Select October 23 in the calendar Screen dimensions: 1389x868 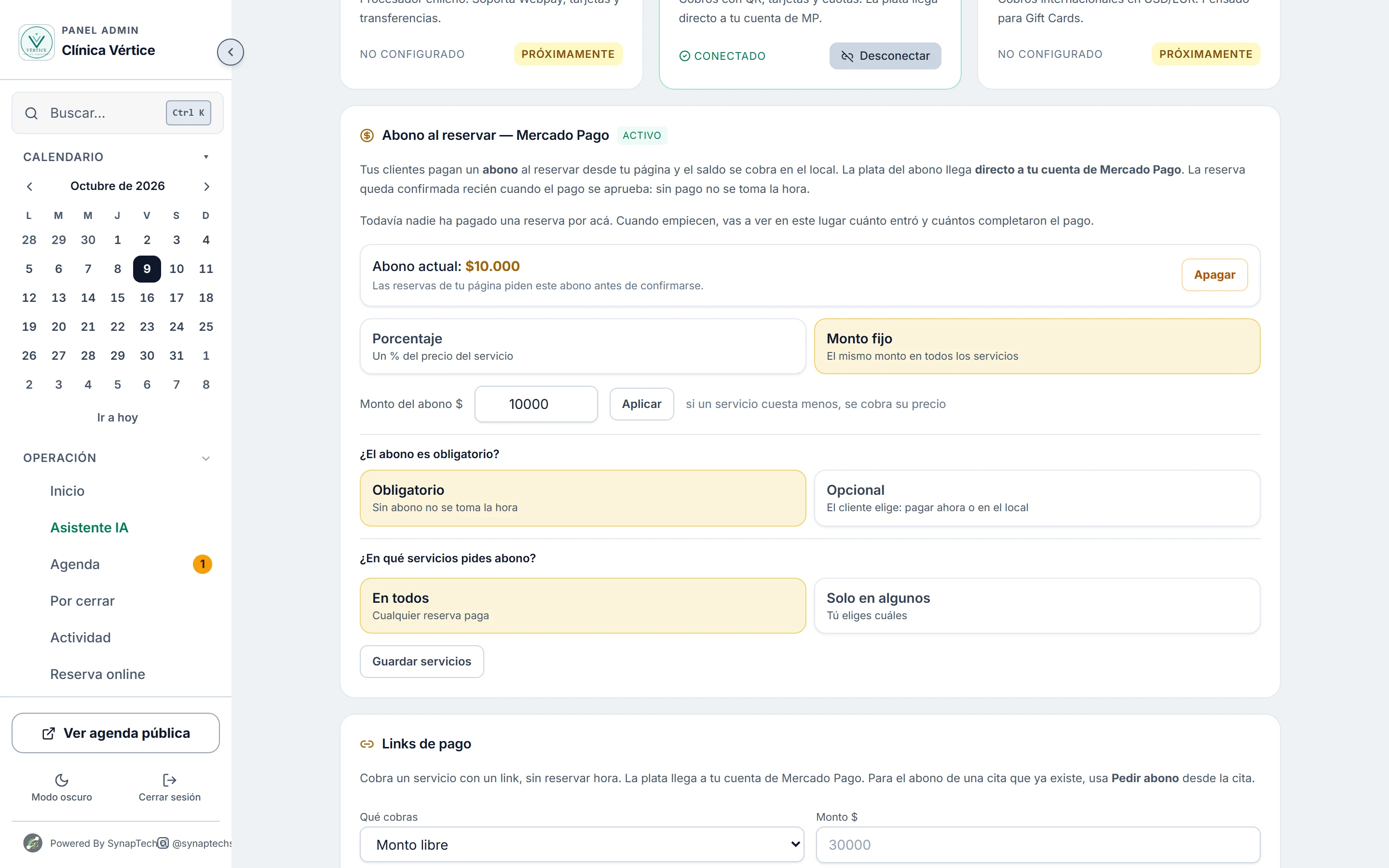[147, 326]
